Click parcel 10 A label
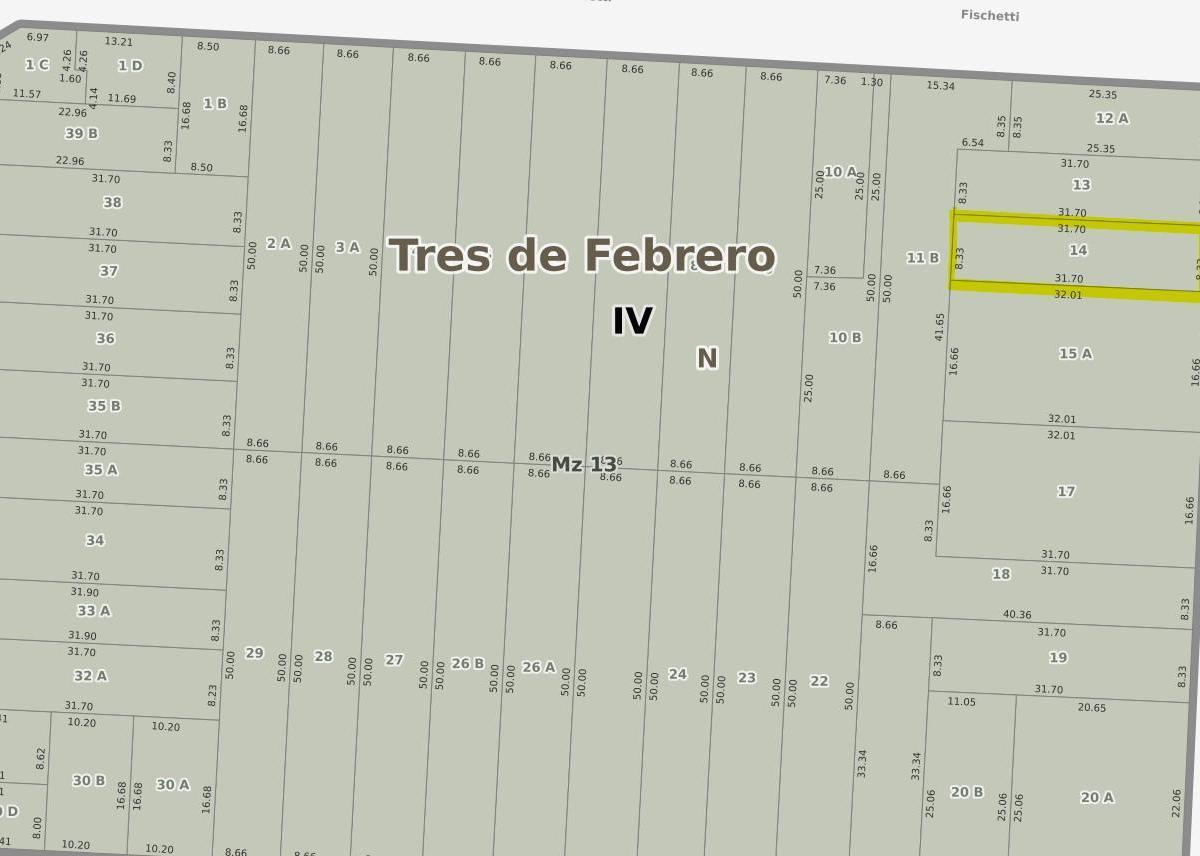 (x=840, y=172)
